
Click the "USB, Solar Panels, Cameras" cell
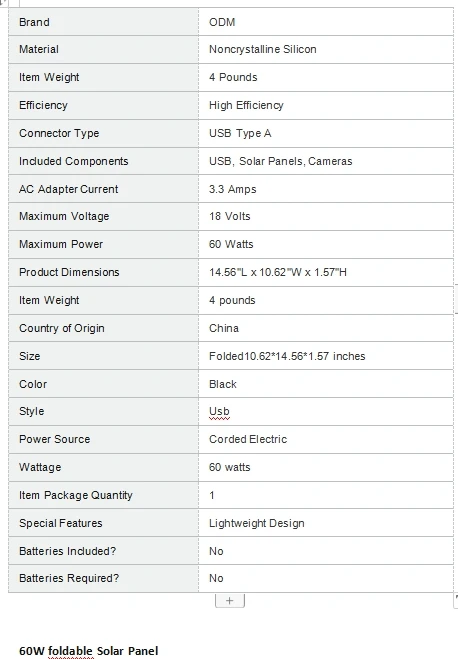click(x=326, y=161)
